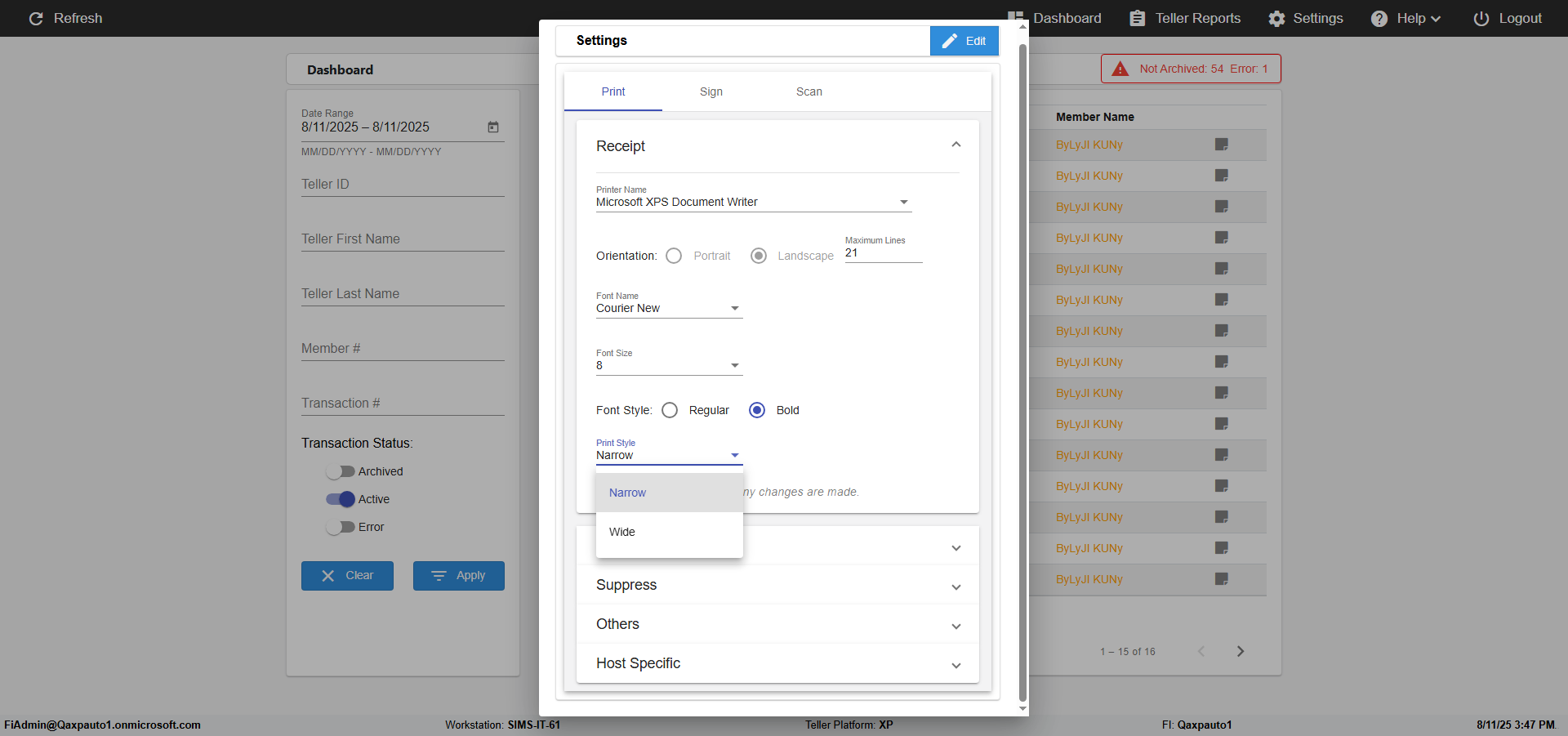Click the Transaction # input field
Screen dimensions: 1568x736
pyautogui.click(x=403, y=404)
